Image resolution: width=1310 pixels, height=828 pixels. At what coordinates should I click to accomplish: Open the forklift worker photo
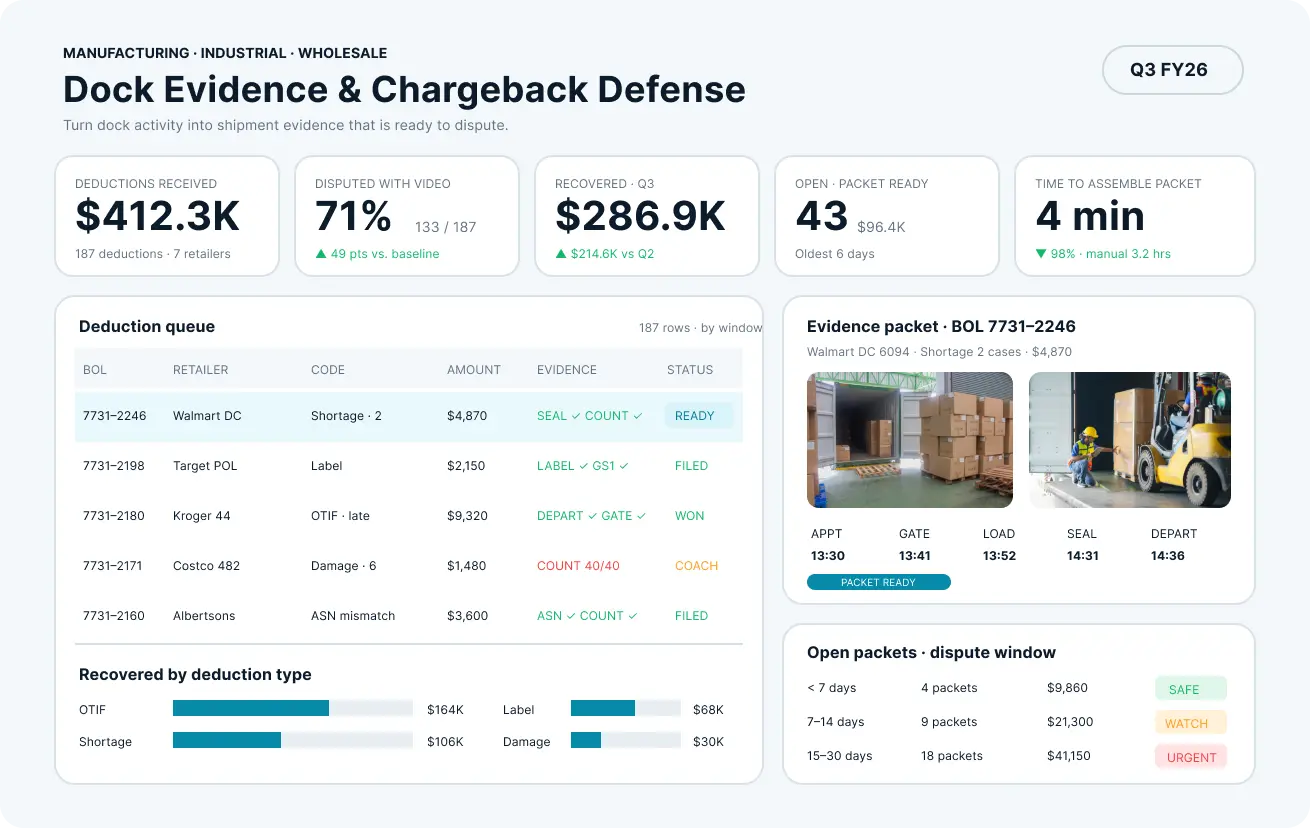(1130, 440)
